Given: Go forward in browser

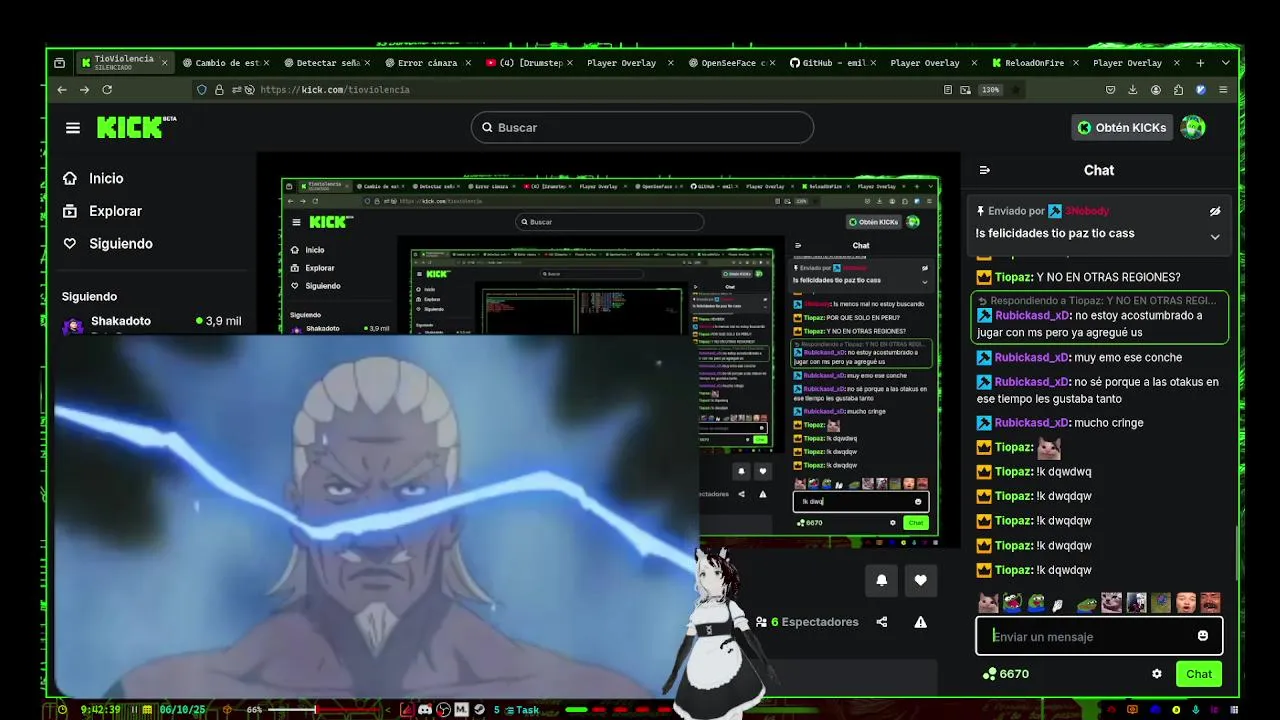Looking at the screenshot, I should (x=84, y=90).
